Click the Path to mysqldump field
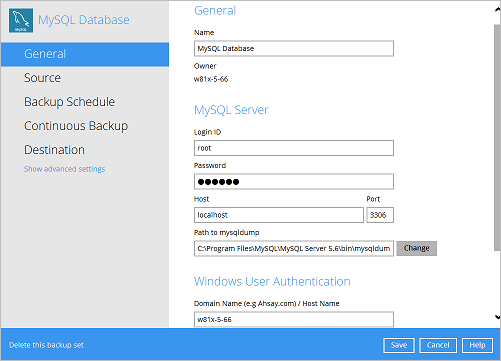 pyautogui.click(x=294, y=249)
